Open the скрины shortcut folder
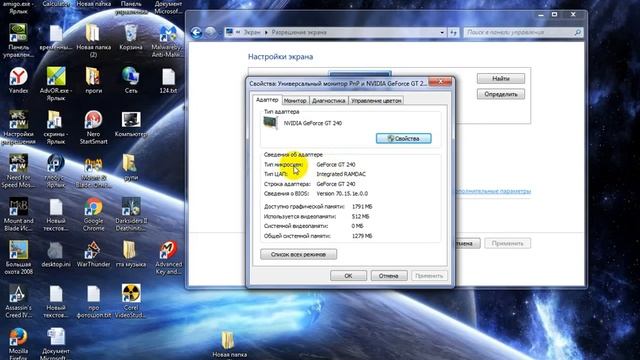This screenshot has height=360, width=640. [x=56, y=127]
